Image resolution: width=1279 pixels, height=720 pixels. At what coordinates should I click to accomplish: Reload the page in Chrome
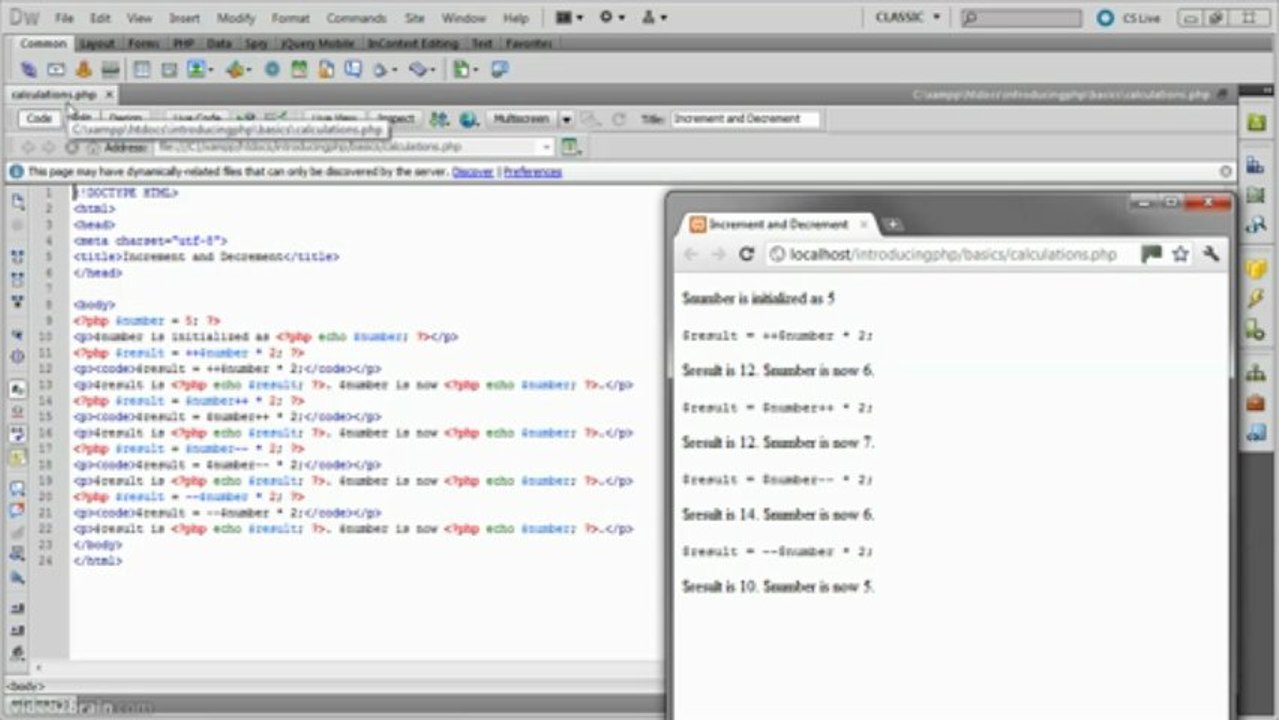[746, 254]
